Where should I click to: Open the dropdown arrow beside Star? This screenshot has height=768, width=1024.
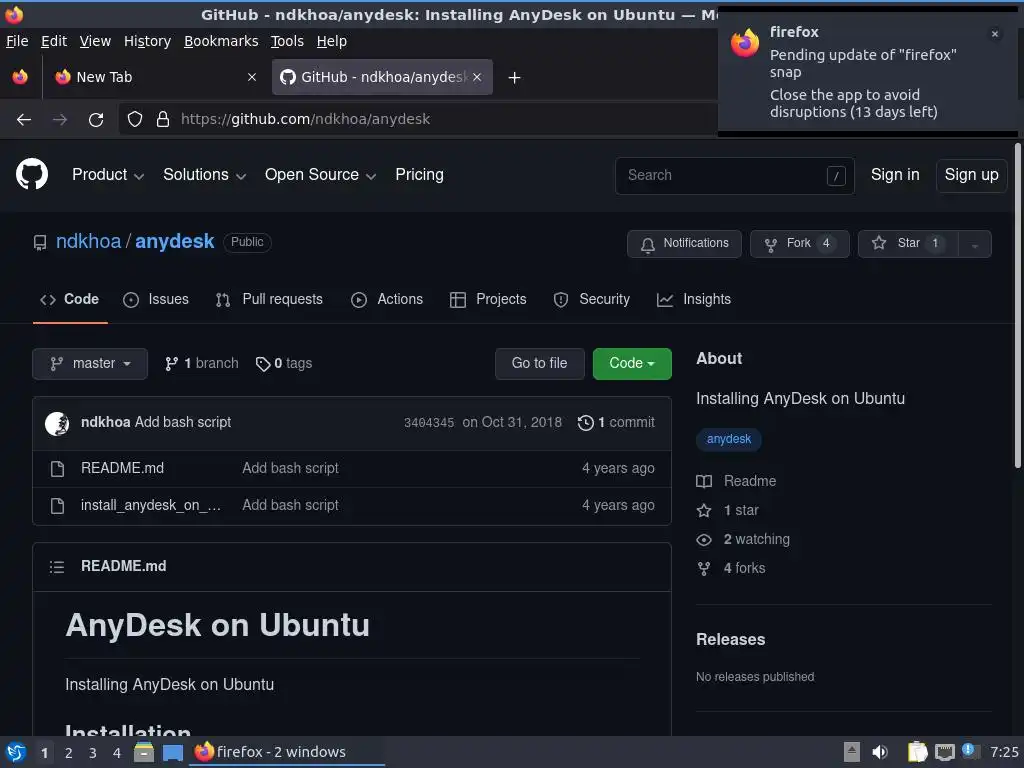point(974,244)
